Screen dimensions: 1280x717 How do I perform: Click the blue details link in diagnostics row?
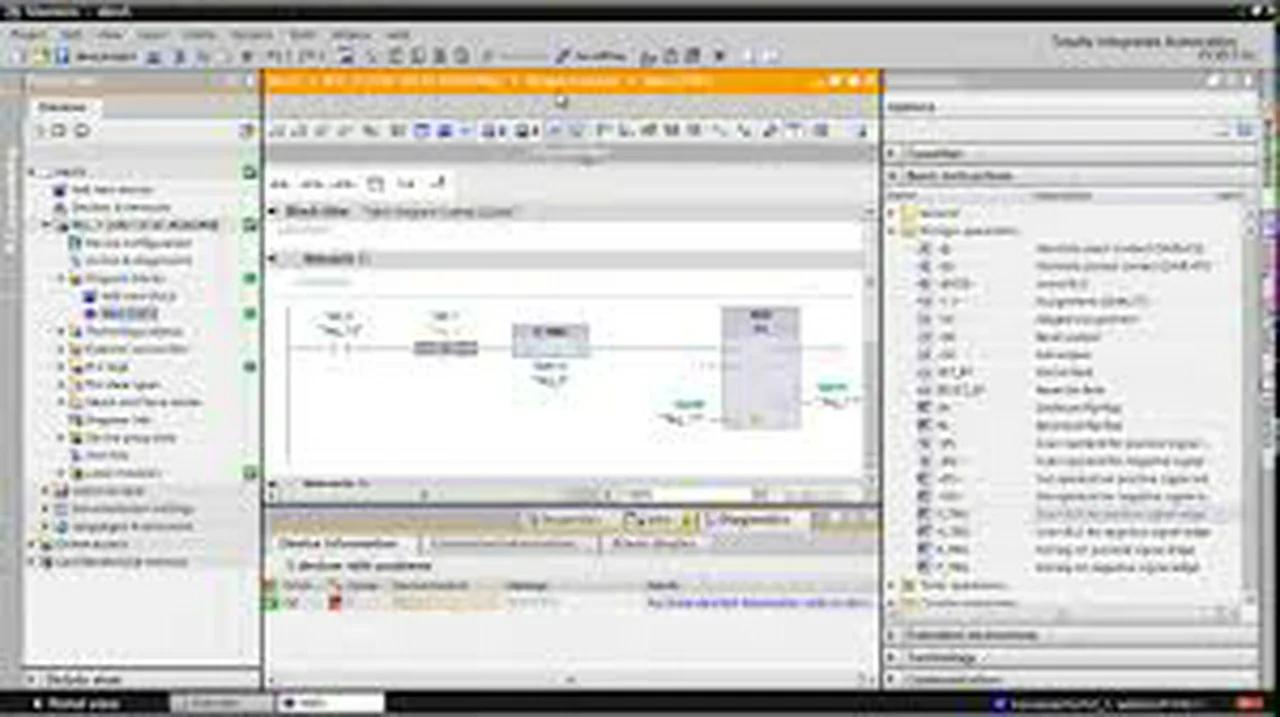coord(758,603)
